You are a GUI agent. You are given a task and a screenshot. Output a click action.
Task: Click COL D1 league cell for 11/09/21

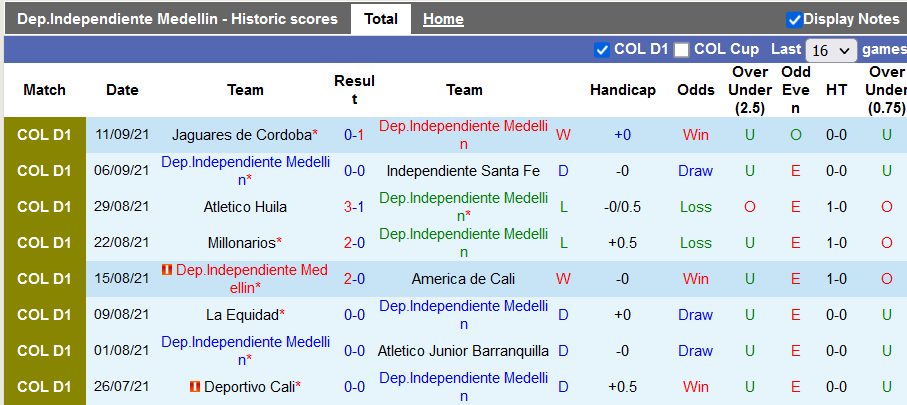click(45, 135)
